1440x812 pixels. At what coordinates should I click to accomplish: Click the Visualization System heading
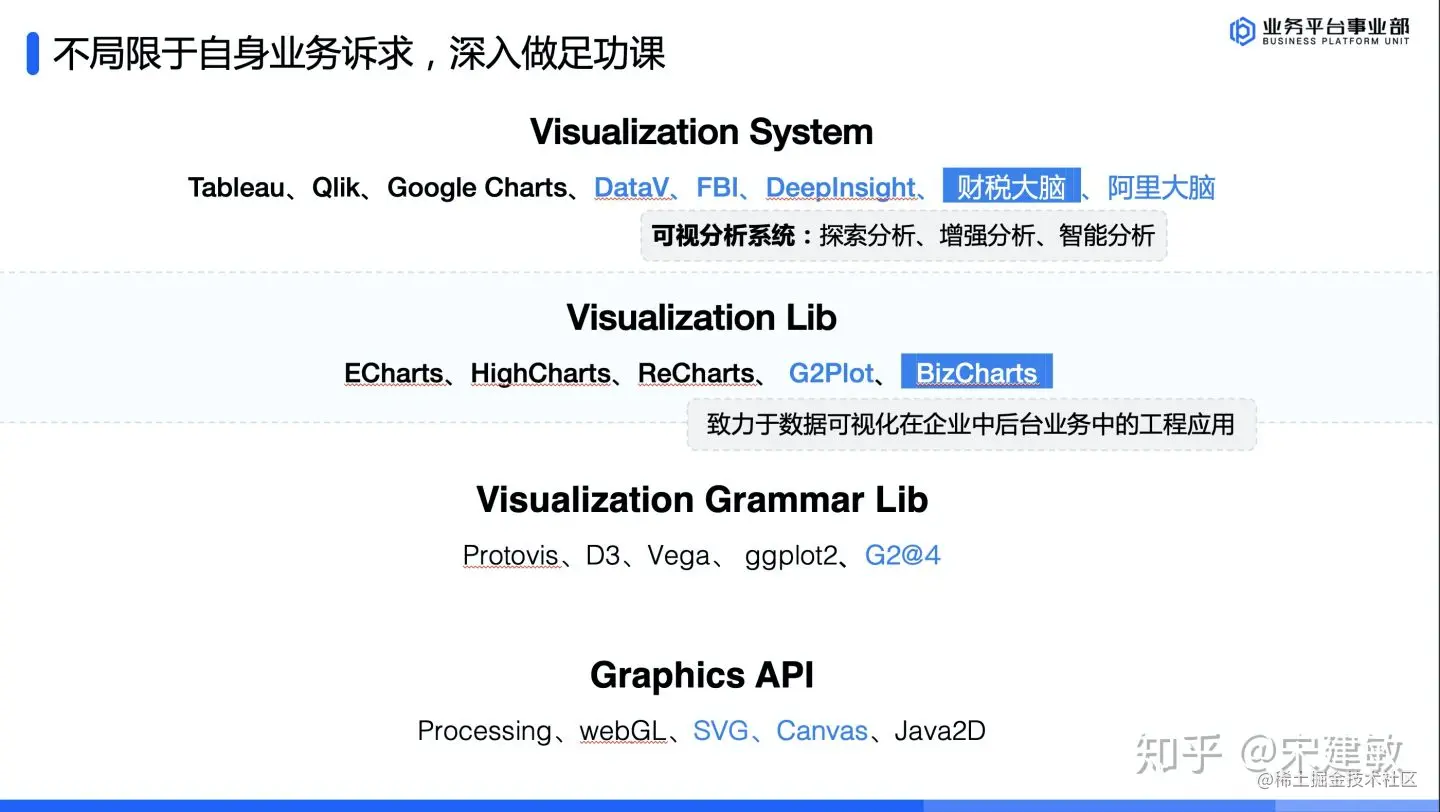pyautogui.click(x=701, y=131)
